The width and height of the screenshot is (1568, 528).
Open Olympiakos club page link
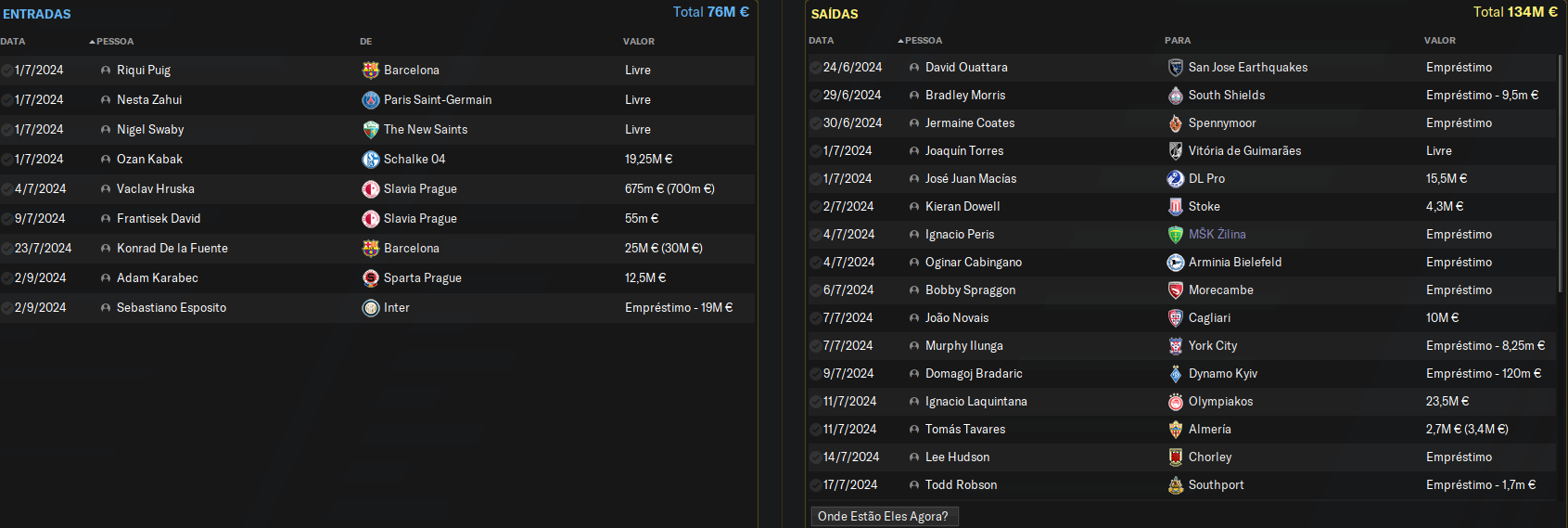click(1220, 401)
